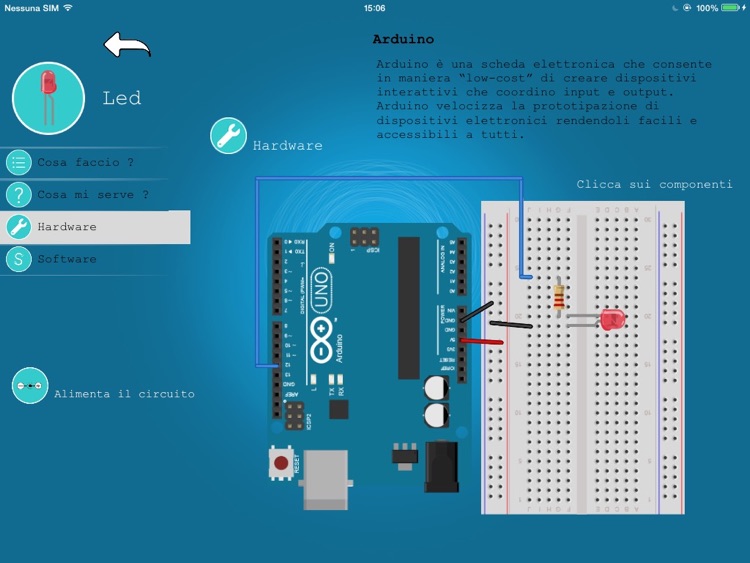Click the ICSP header pins at top

364,237
